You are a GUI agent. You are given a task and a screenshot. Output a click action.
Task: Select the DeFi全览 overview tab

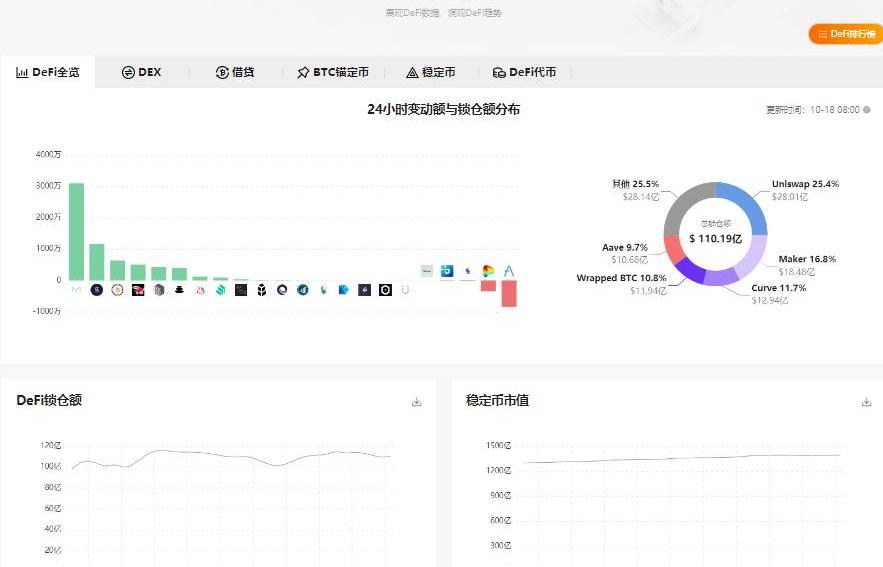coord(47,73)
